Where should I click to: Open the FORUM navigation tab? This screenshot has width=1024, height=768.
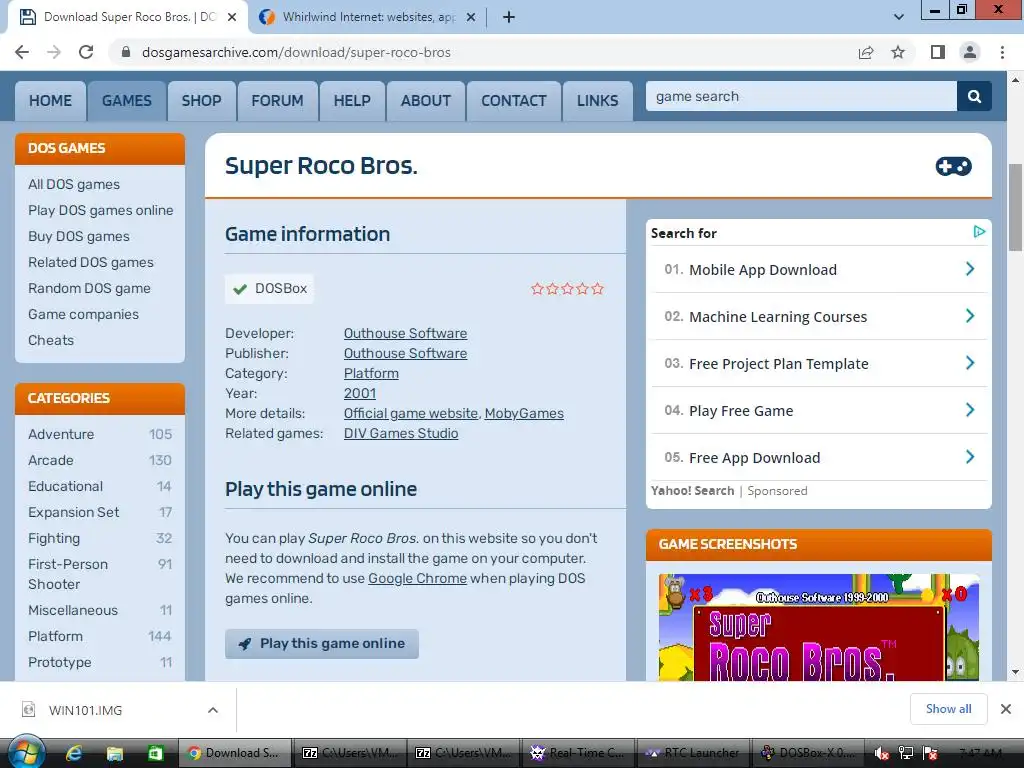click(278, 101)
